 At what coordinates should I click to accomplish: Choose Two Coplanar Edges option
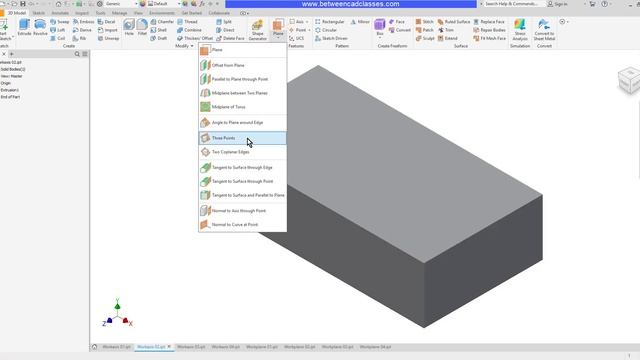[242, 152]
